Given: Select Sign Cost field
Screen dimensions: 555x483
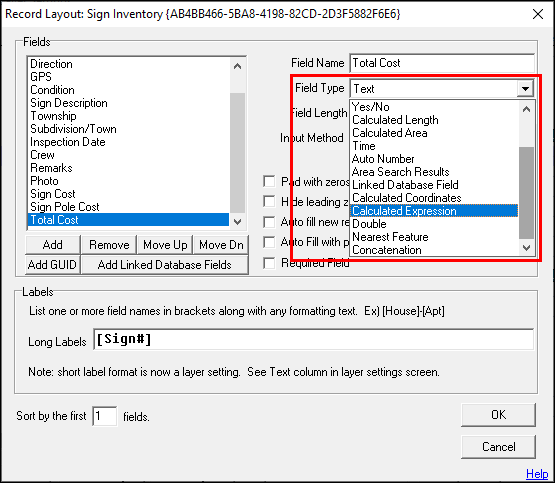Looking at the screenshot, I should [128, 194].
